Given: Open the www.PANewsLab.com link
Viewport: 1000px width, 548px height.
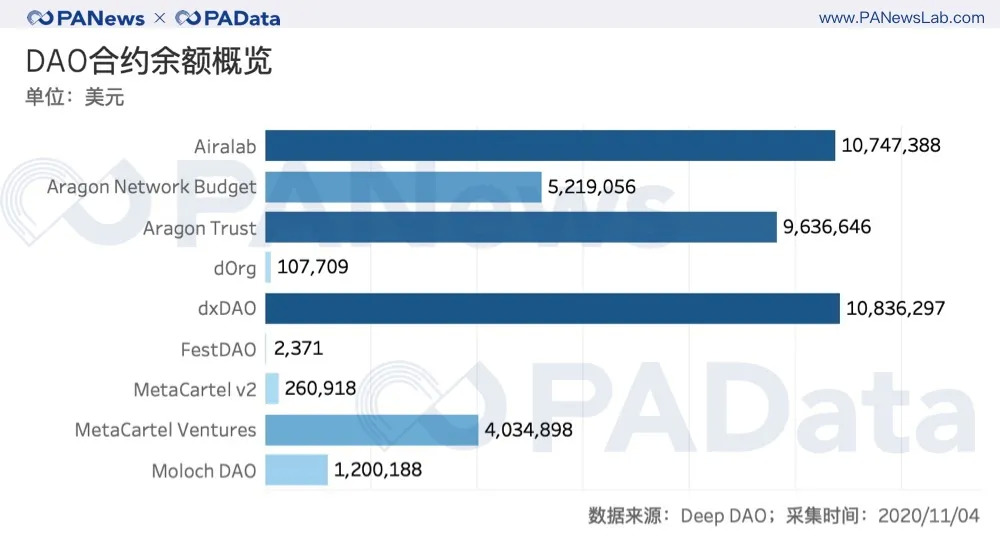Looking at the screenshot, I should 901,18.
